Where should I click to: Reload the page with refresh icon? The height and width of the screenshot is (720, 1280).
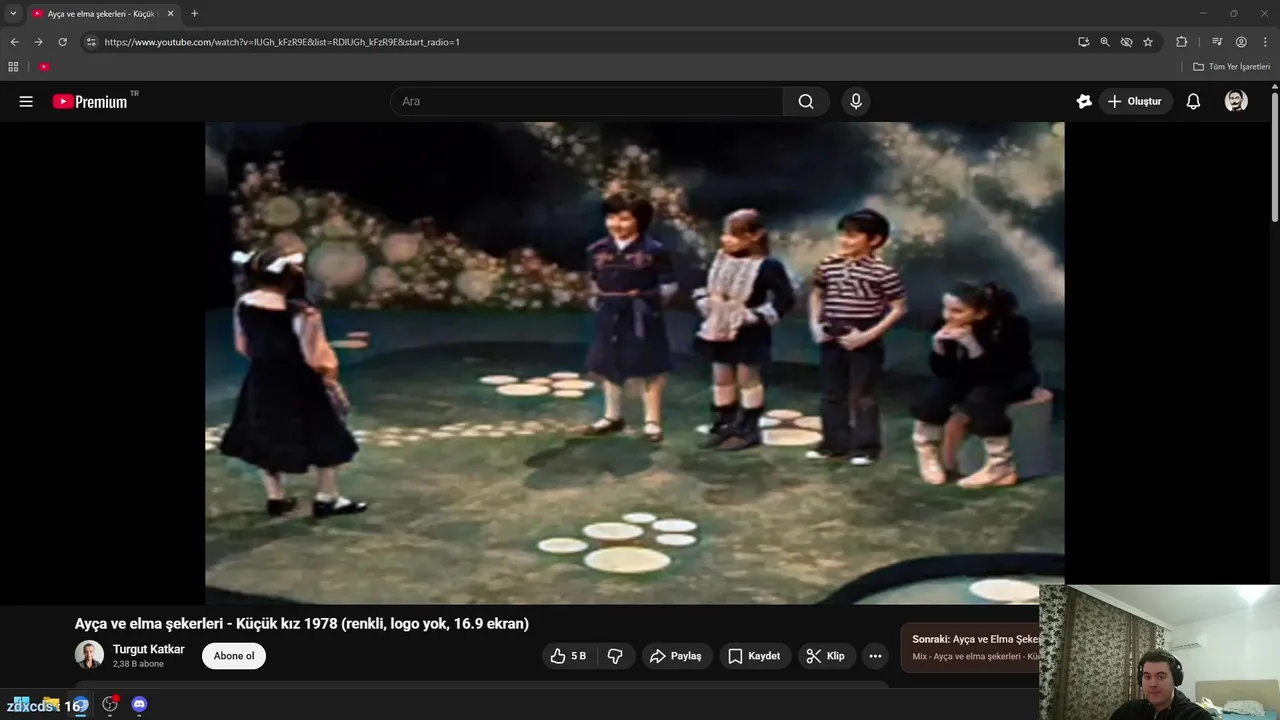[x=62, y=42]
